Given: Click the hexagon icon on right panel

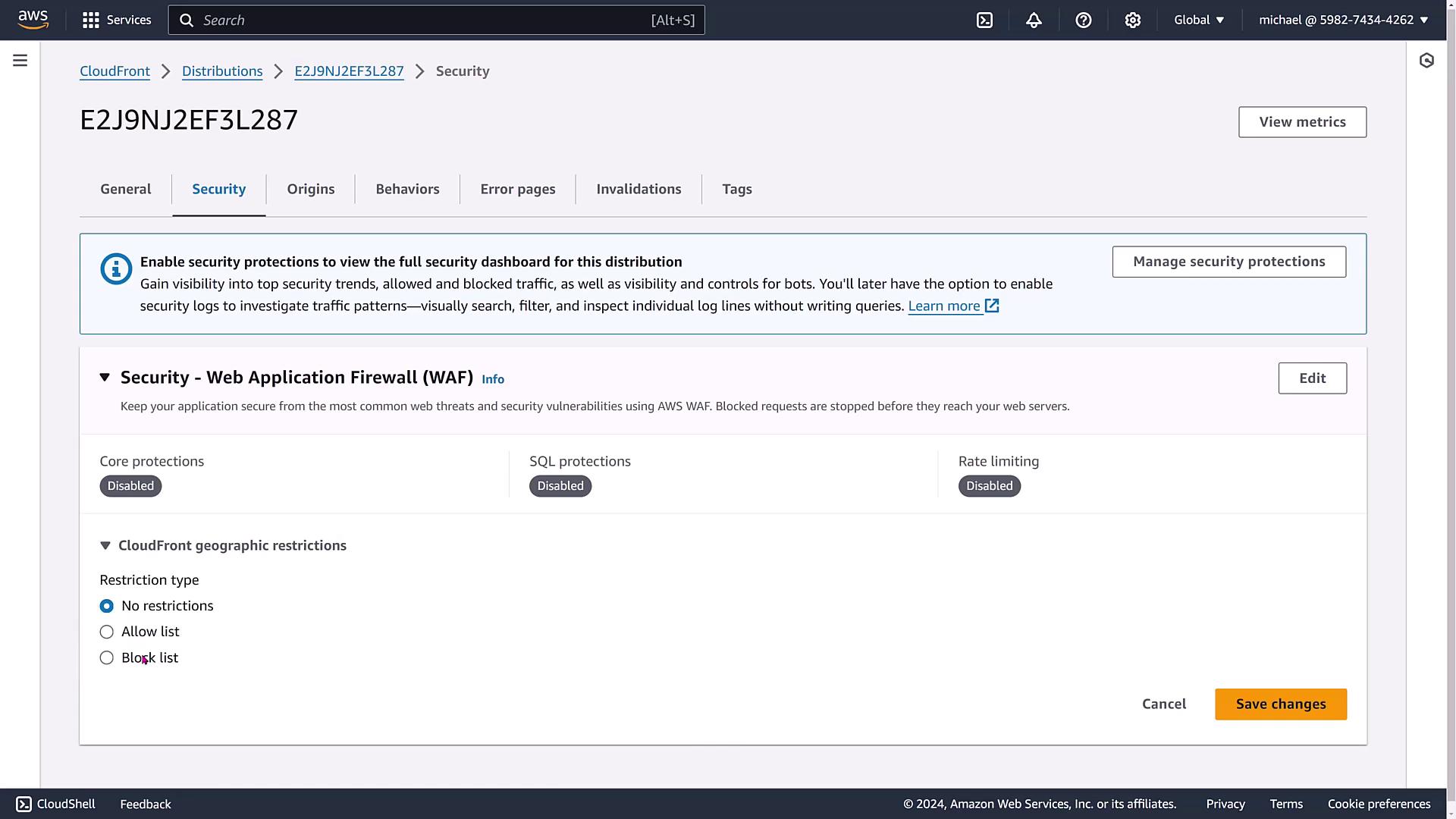Looking at the screenshot, I should point(1426,61).
